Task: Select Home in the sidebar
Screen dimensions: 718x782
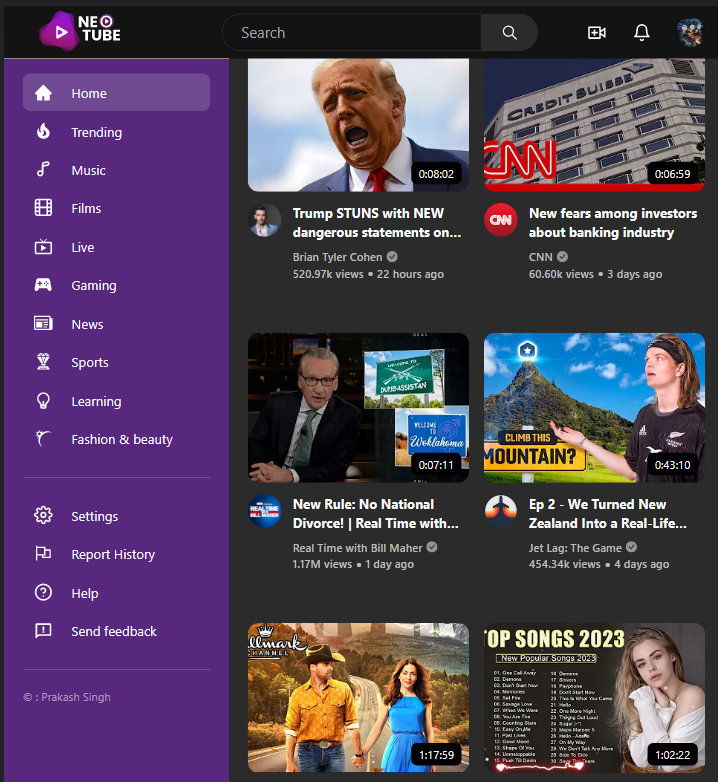Action: (x=116, y=93)
